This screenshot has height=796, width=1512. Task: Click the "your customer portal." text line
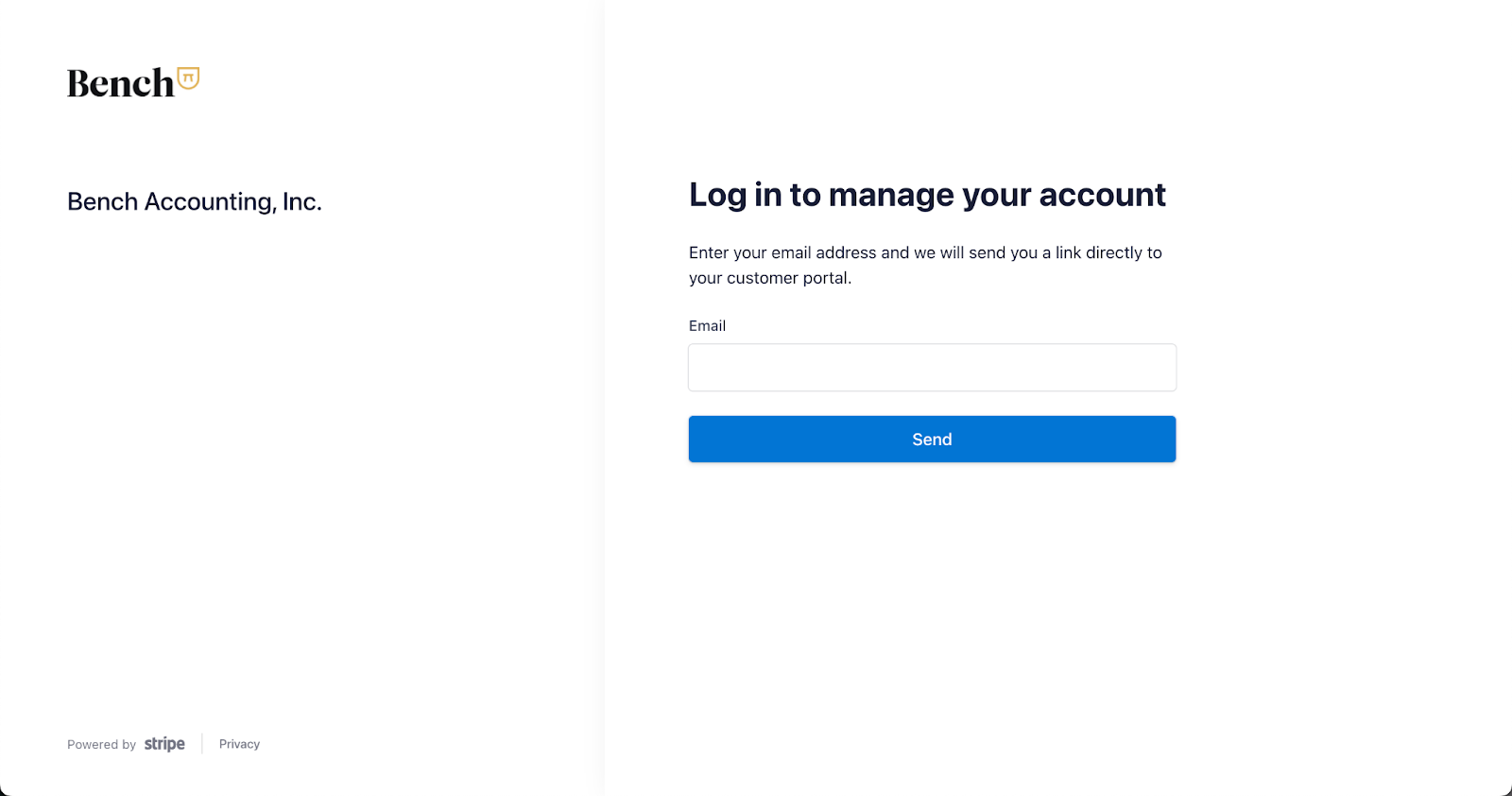(769, 278)
